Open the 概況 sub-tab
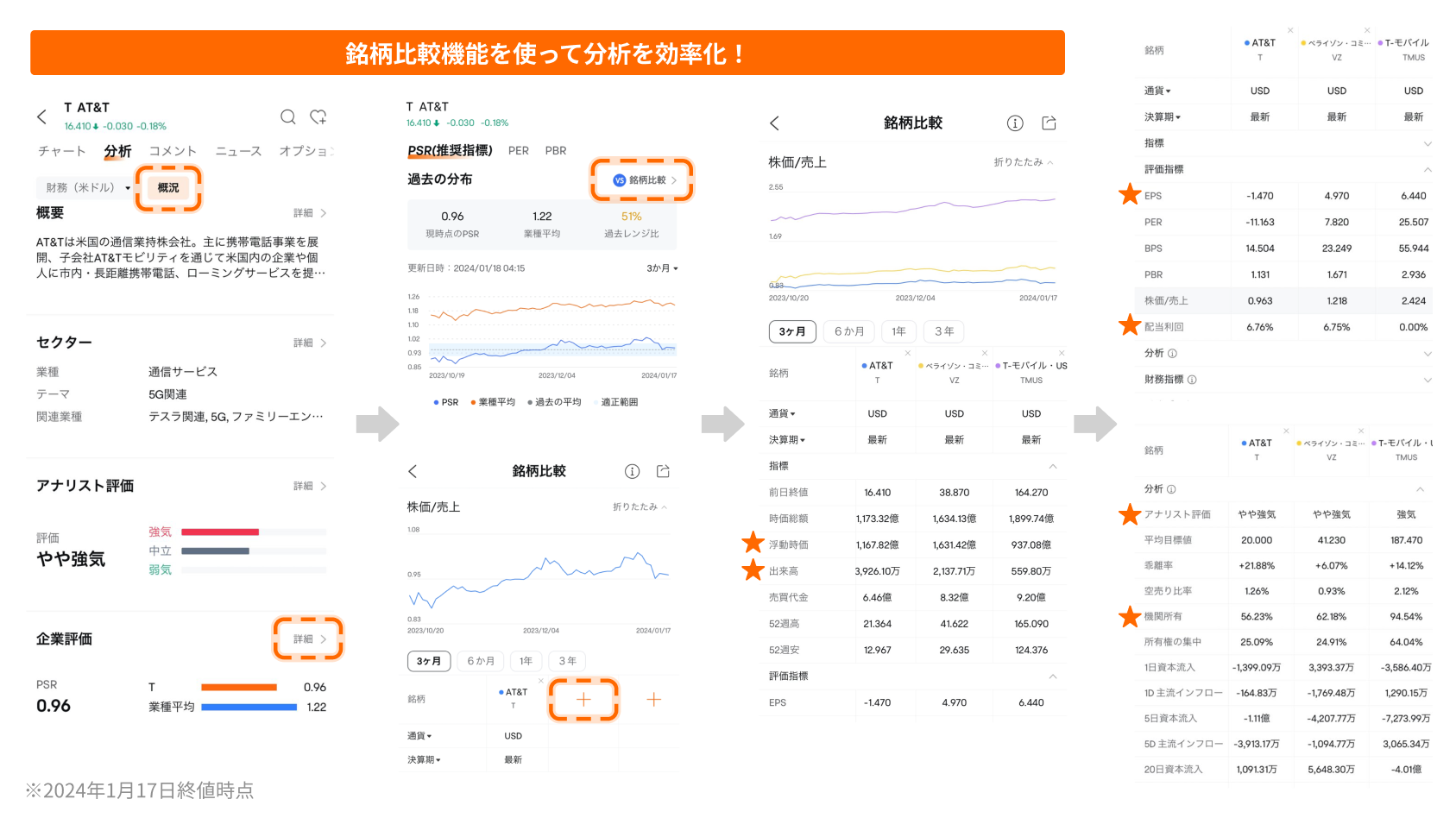Viewport: 1456px width, 818px height. pos(168,188)
